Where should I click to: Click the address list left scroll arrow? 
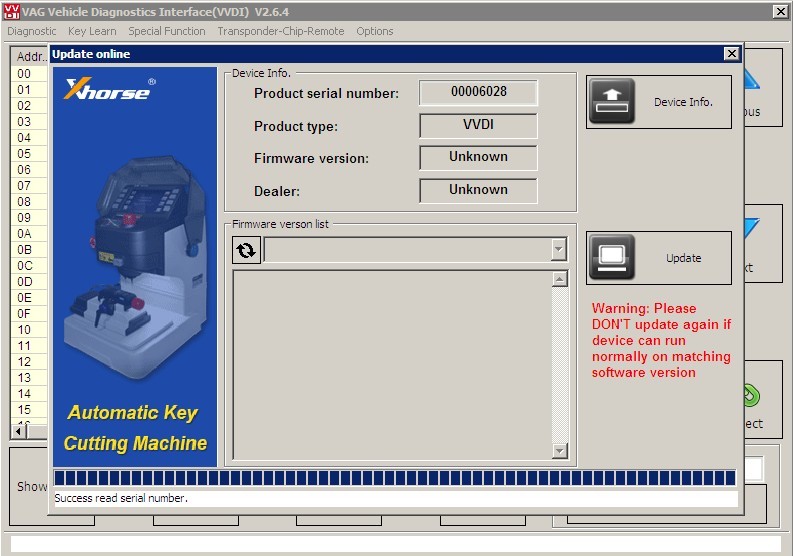[x=19, y=432]
